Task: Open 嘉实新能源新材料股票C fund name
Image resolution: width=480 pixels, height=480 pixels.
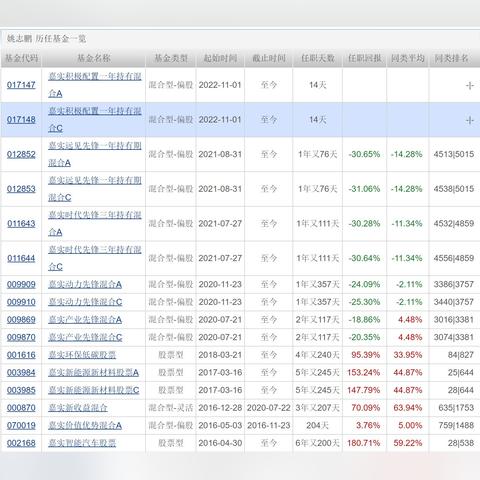Action: click(93, 390)
